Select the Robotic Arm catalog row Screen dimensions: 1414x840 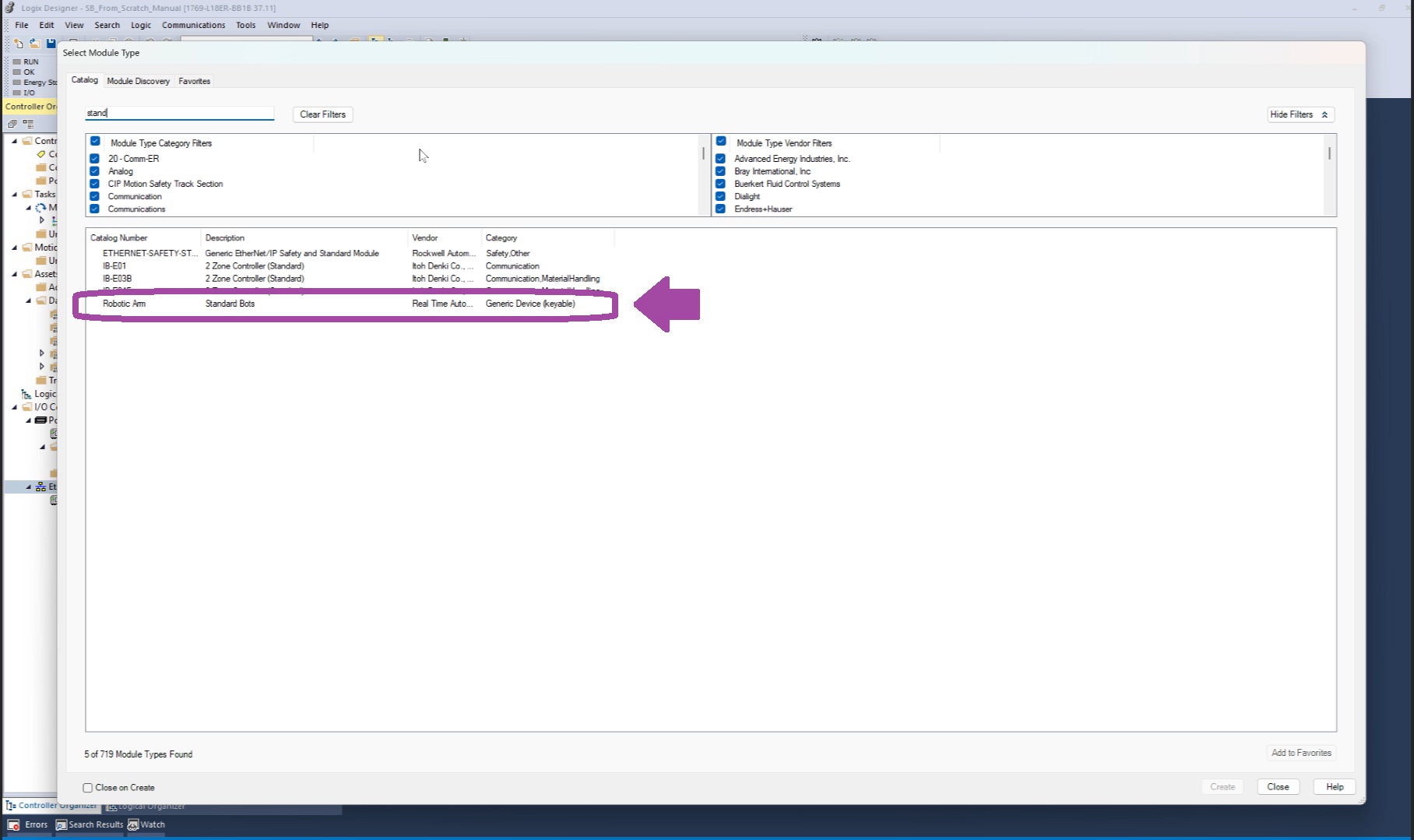[125, 304]
